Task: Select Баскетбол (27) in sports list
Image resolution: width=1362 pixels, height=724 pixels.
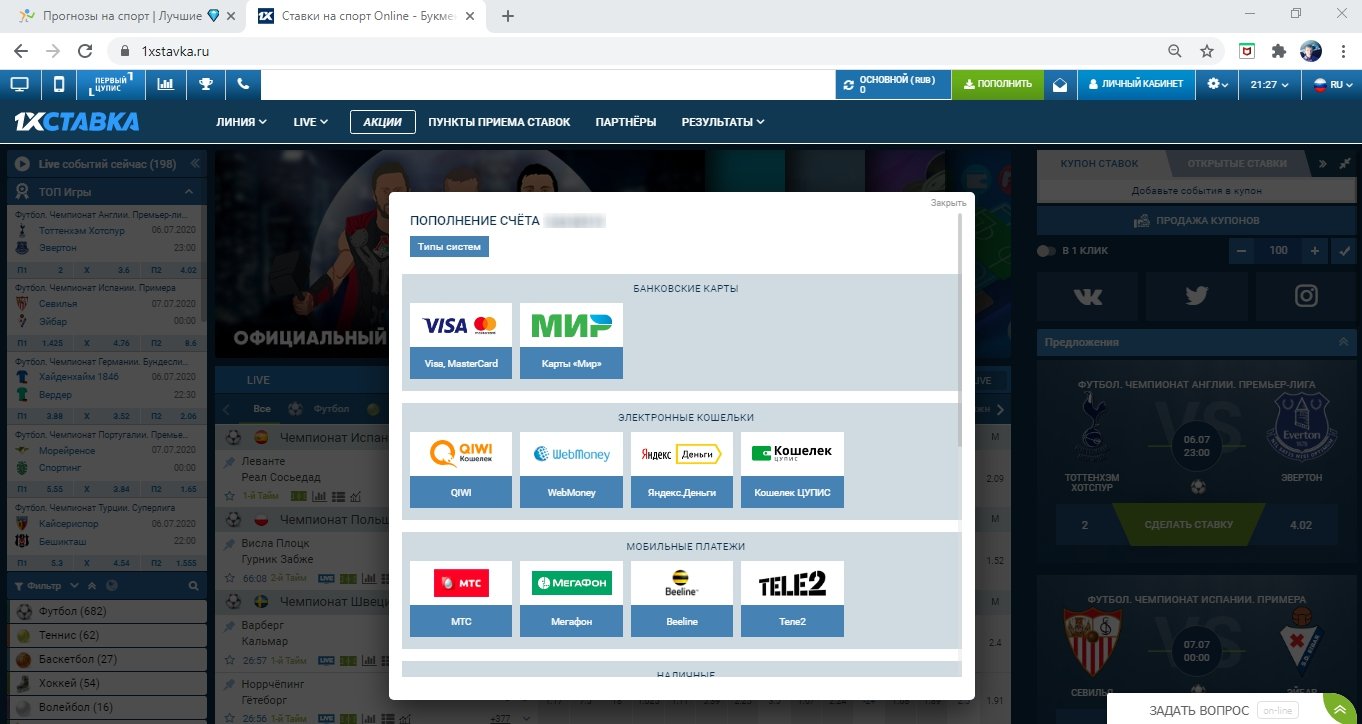Action: click(x=107, y=659)
